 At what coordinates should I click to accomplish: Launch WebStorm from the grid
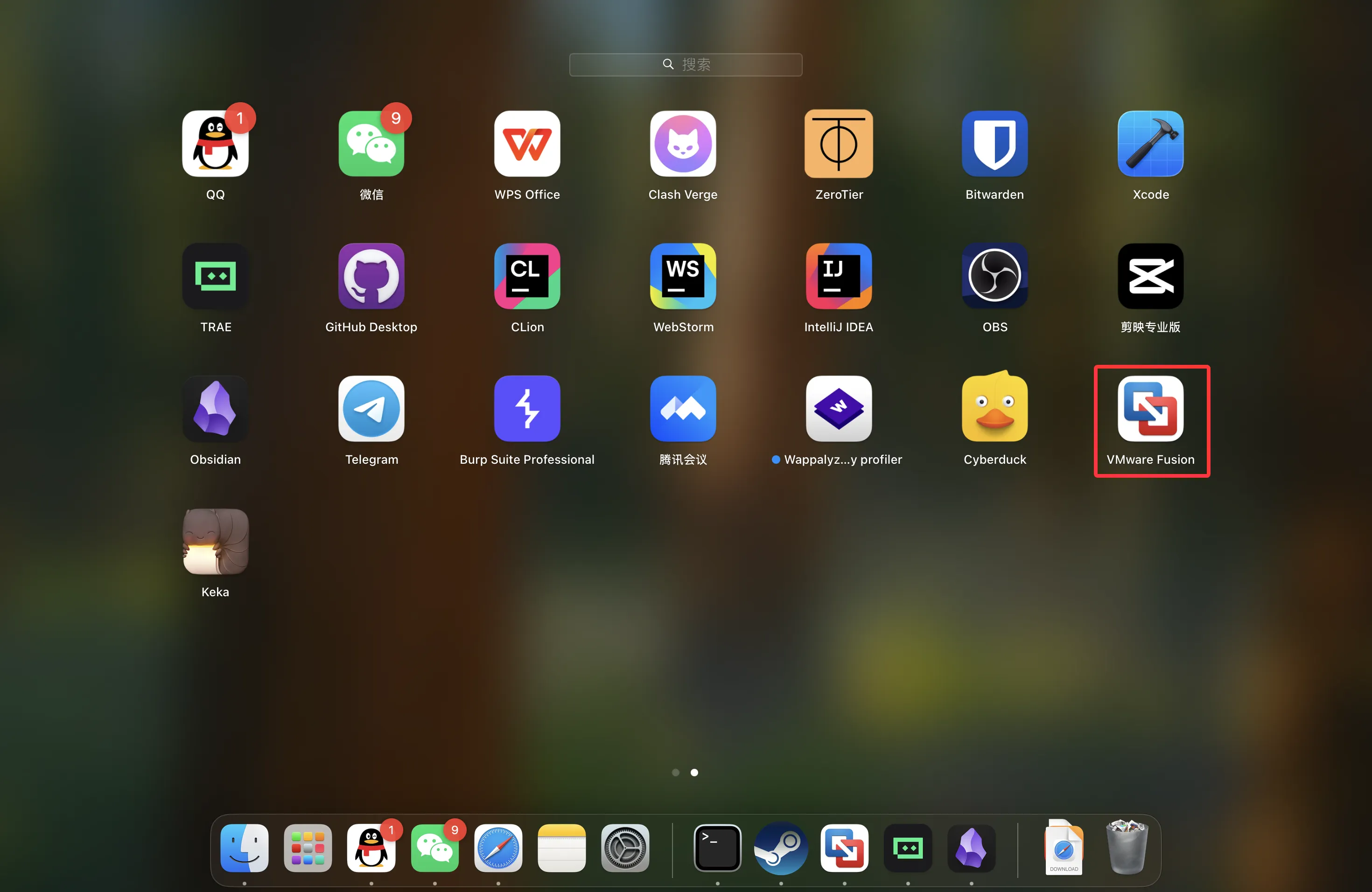(x=683, y=277)
